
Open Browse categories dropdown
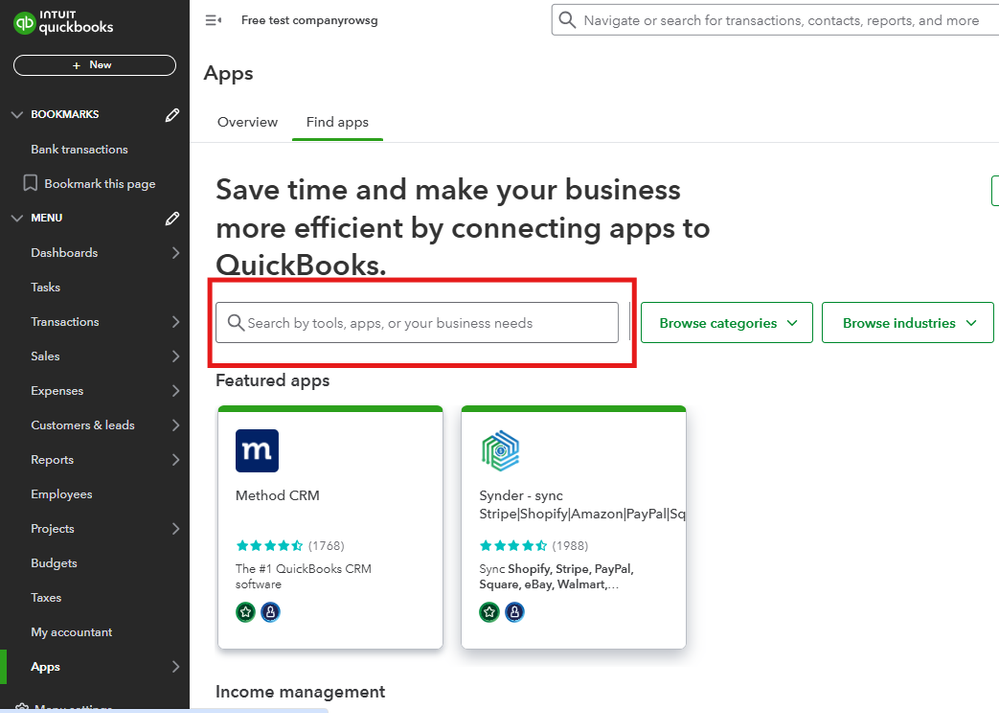[727, 323]
